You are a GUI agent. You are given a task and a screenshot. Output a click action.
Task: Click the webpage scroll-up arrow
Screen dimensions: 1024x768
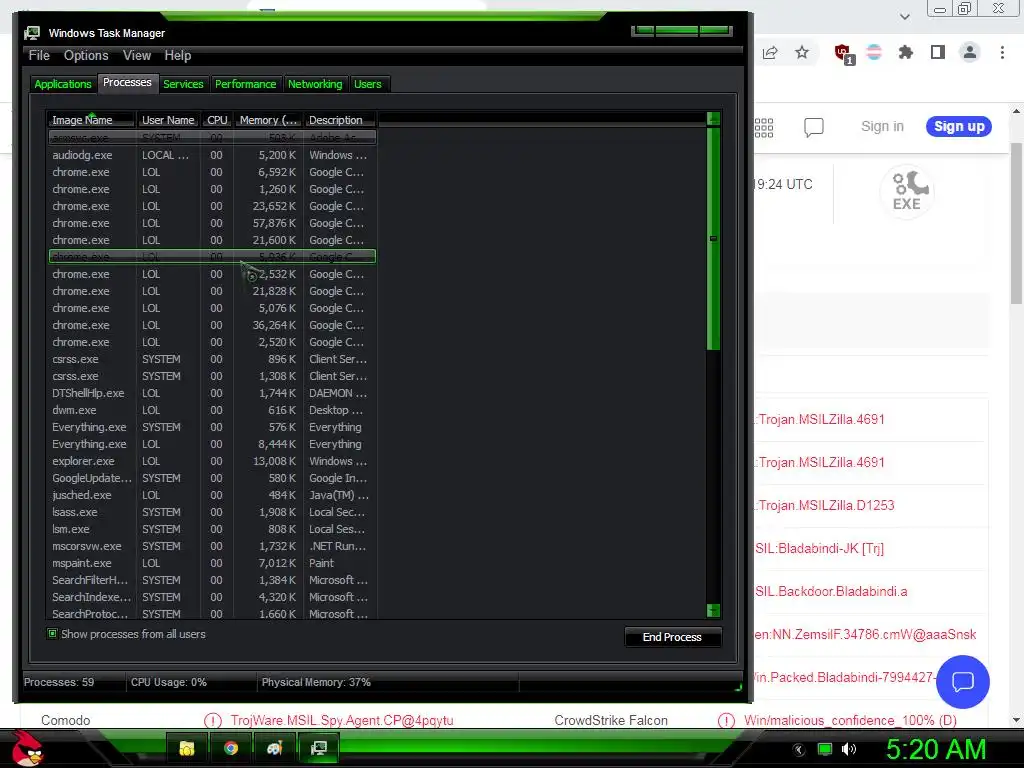pyautogui.click(x=1016, y=112)
